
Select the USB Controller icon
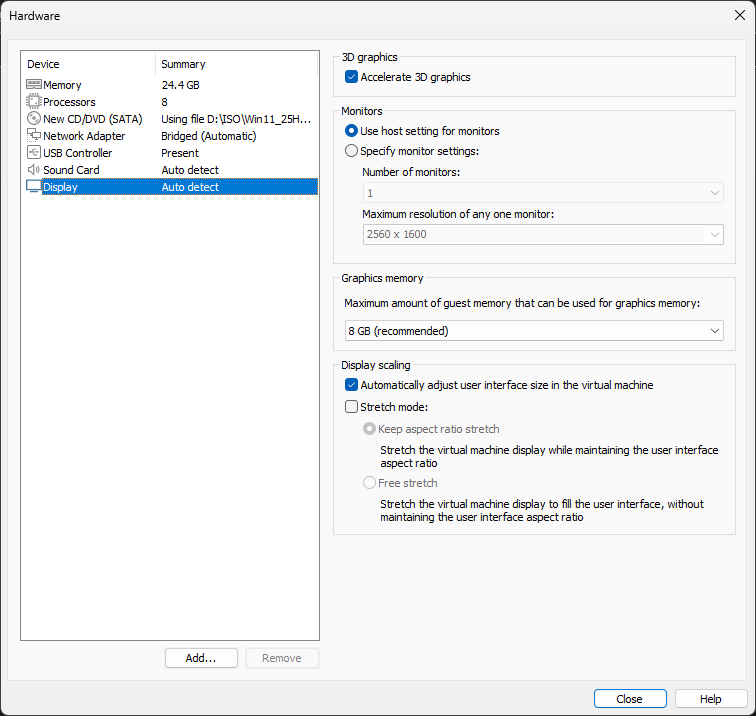[34, 152]
